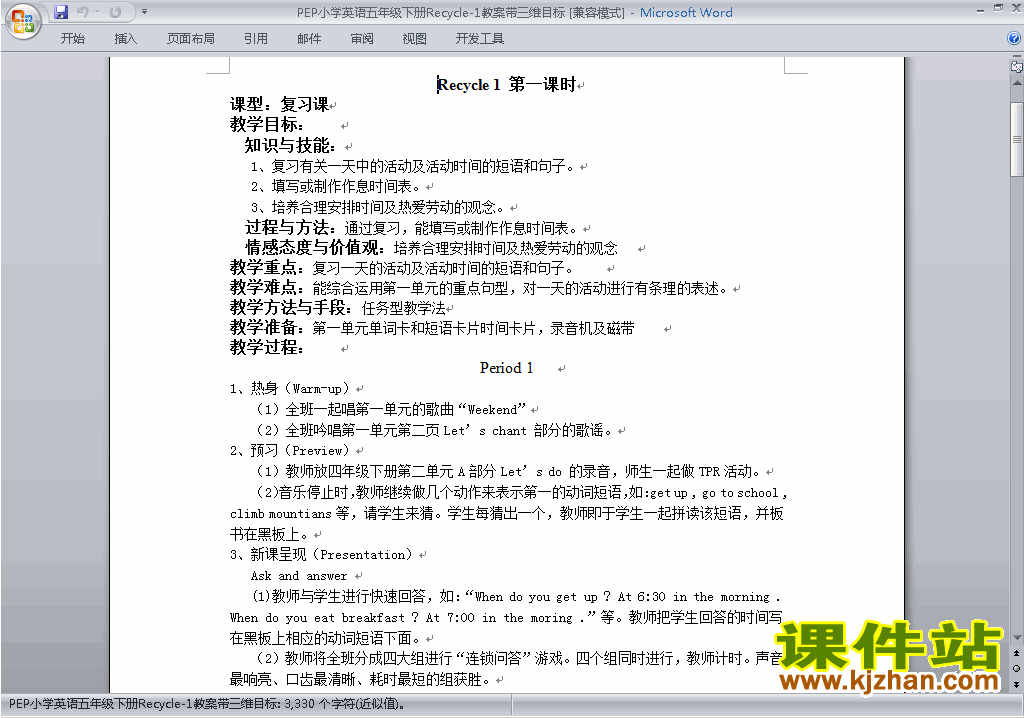This screenshot has width=1024, height=718.
Task: Restore down the Word window
Action: (998, 8)
